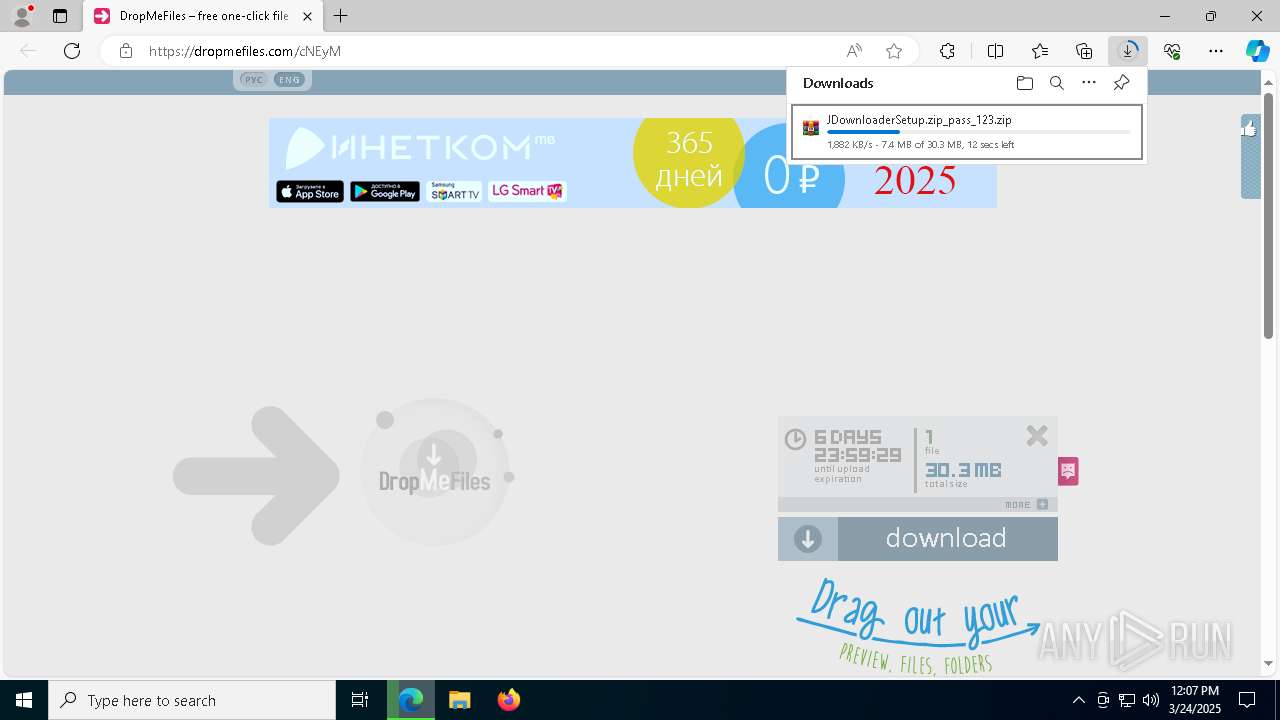Click the download button
The width and height of the screenshot is (1280, 720).
[918, 539]
